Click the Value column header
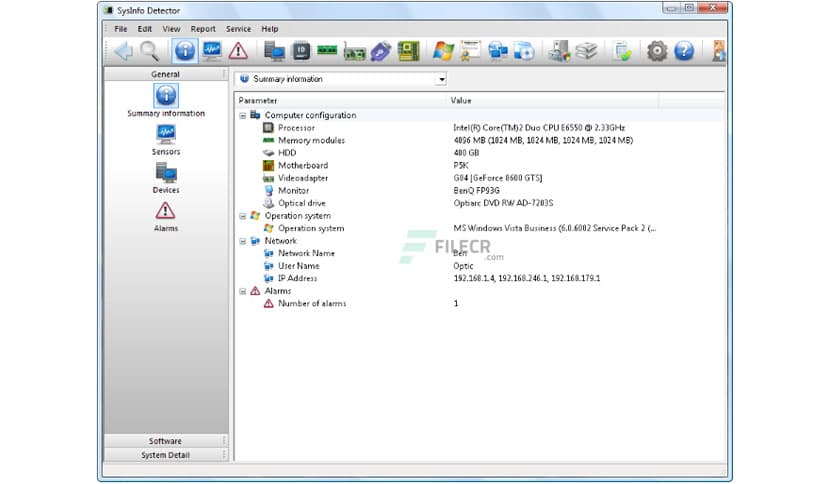Image resolution: width=836 pixels, height=484 pixels. (552, 100)
